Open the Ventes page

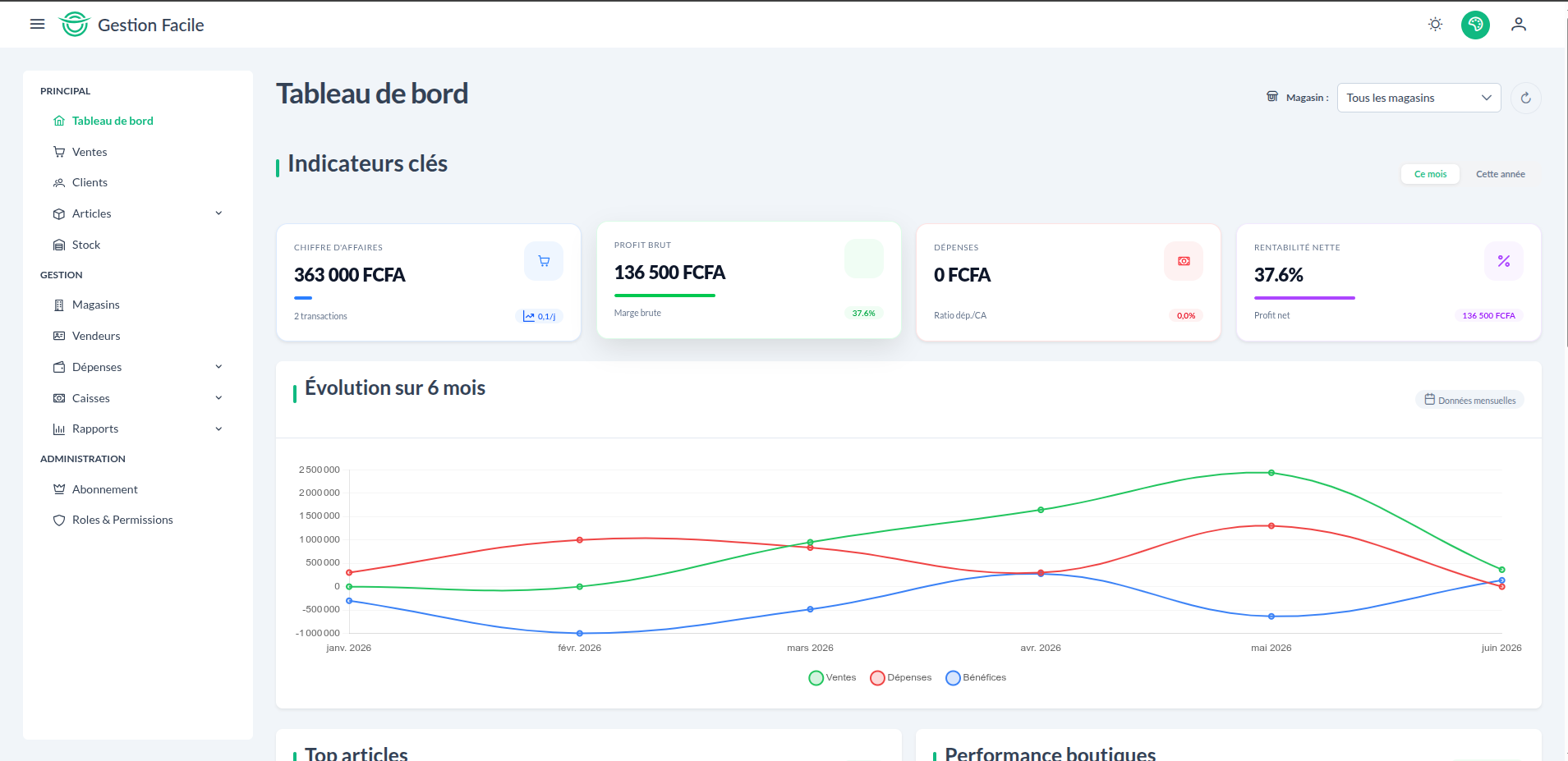point(90,152)
